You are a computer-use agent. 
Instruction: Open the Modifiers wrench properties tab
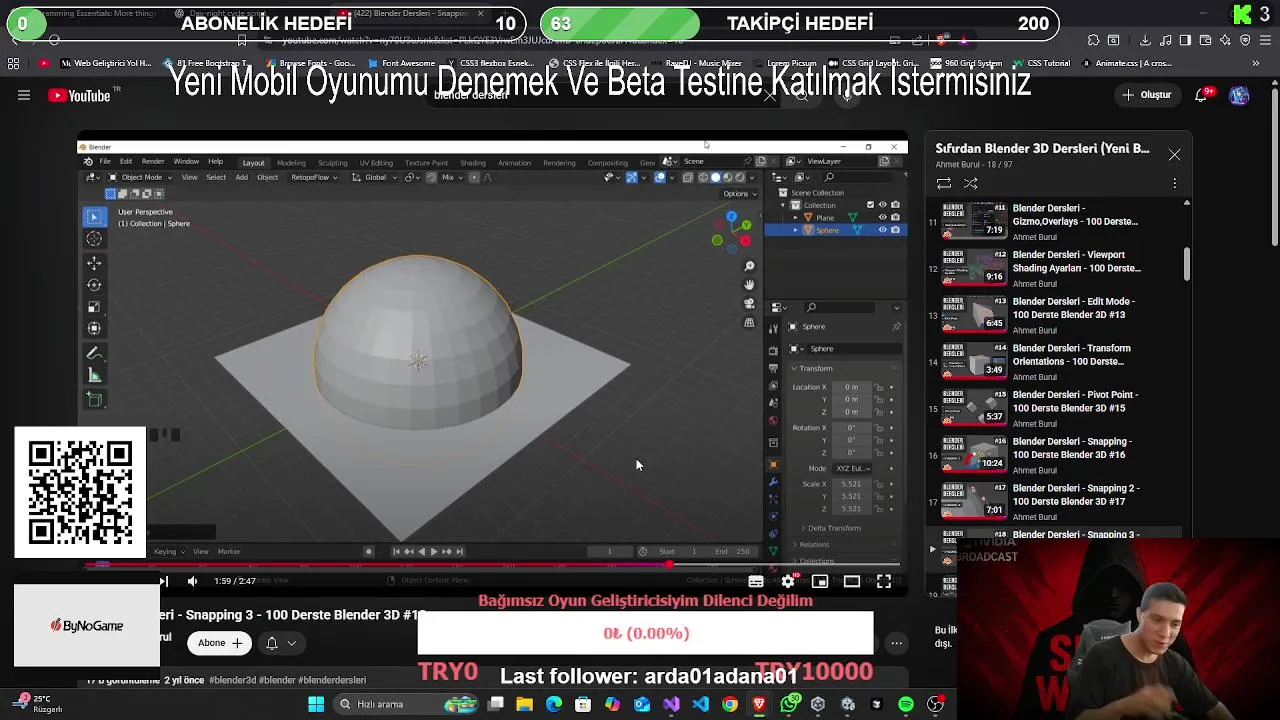[773, 482]
